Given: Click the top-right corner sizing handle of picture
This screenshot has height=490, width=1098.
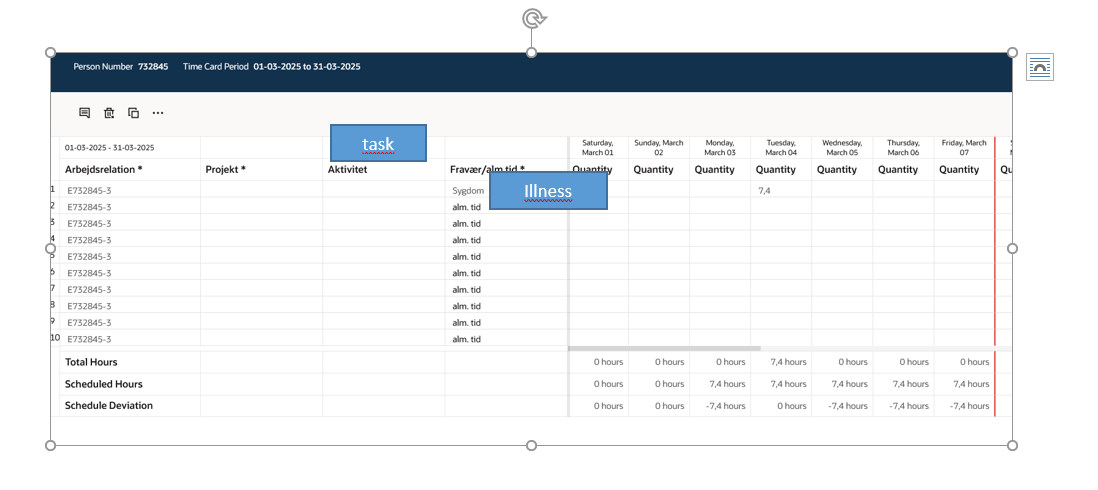Looking at the screenshot, I should pos(1013,52).
